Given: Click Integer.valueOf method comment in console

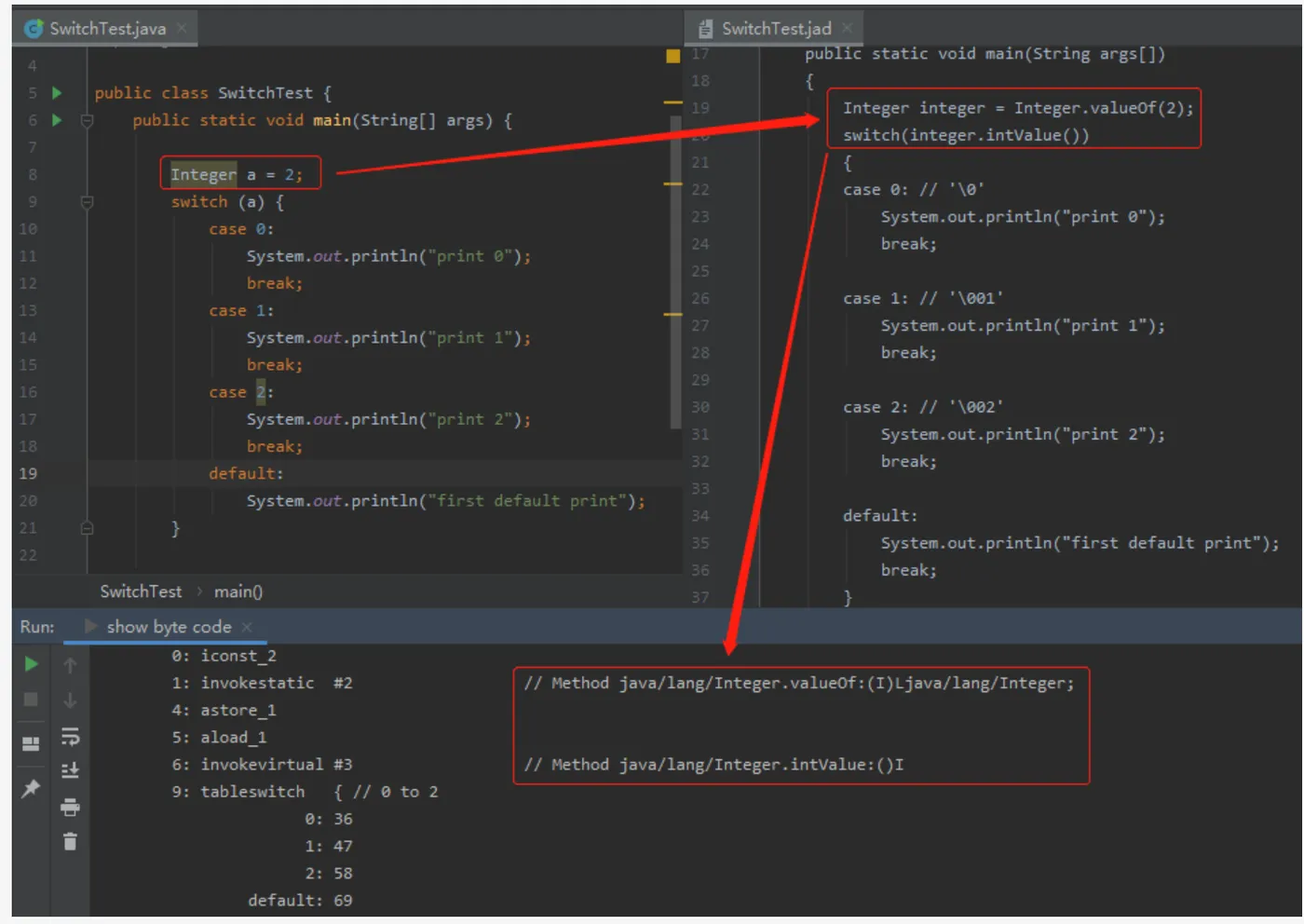Looking at the screenshot, I should pos(798,683).
